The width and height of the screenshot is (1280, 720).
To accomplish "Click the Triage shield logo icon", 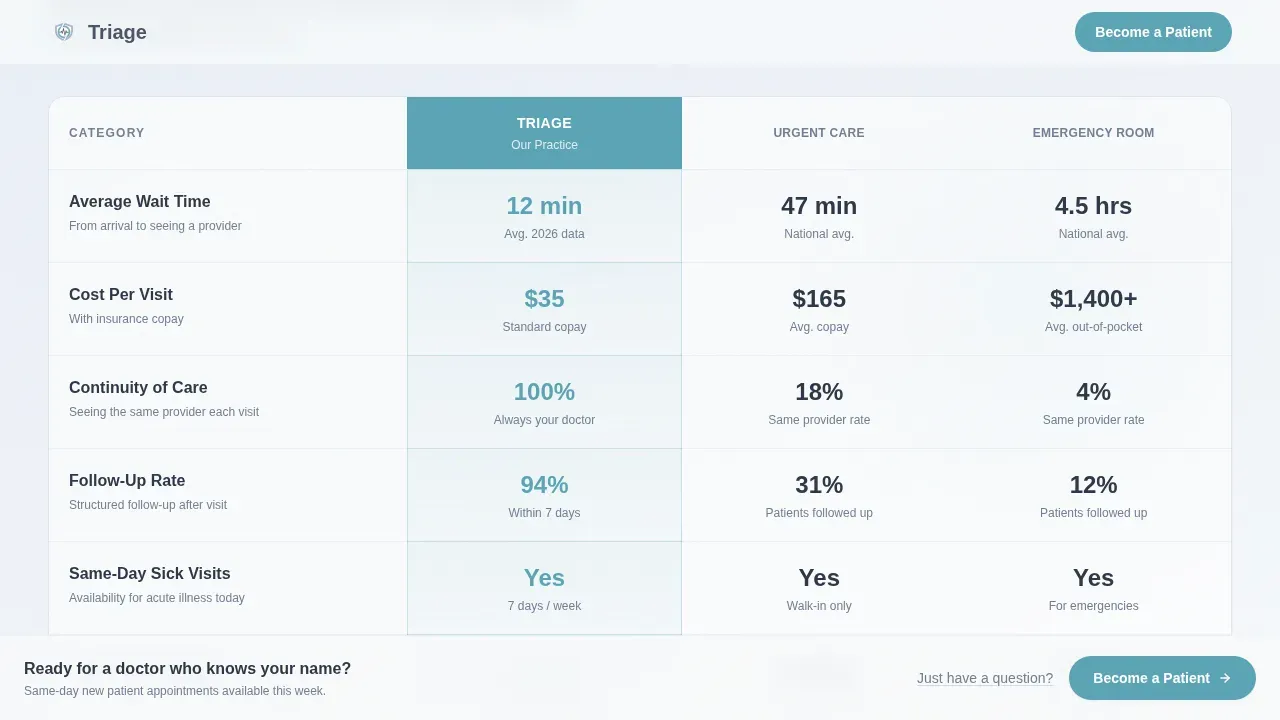I will tap(64, 32).
